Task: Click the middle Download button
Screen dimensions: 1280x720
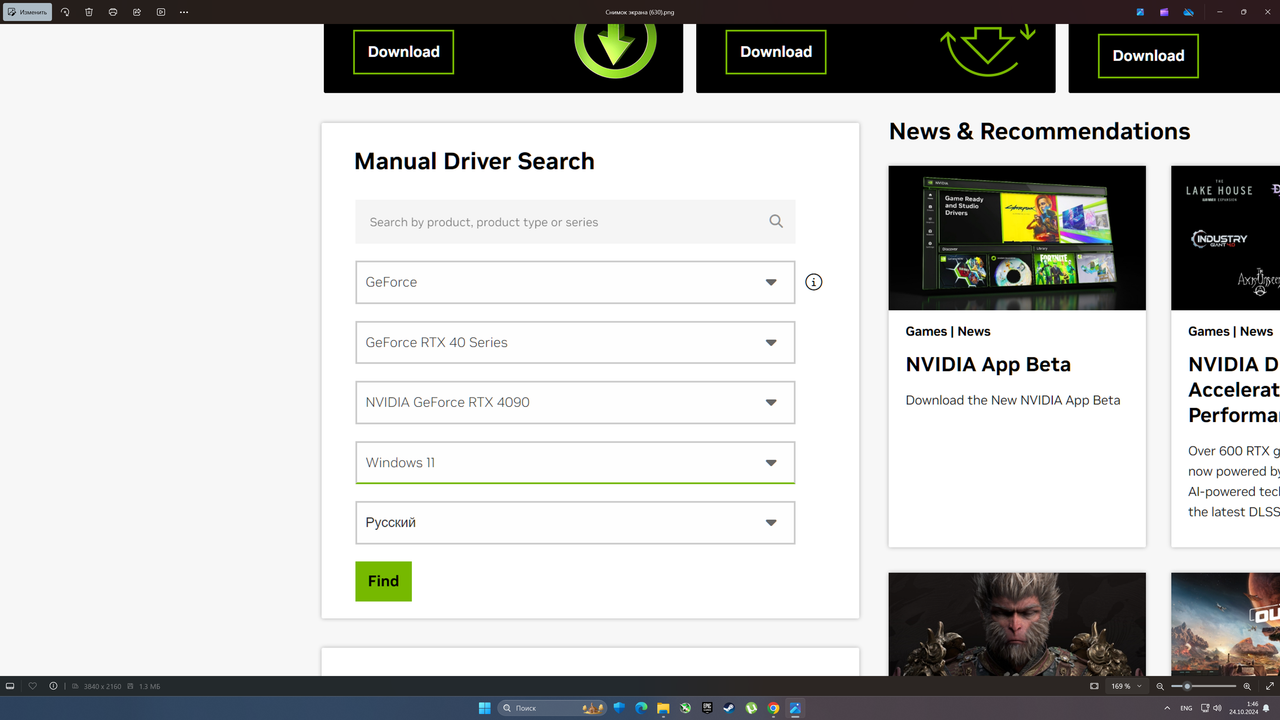Action: tap(776, 52)
